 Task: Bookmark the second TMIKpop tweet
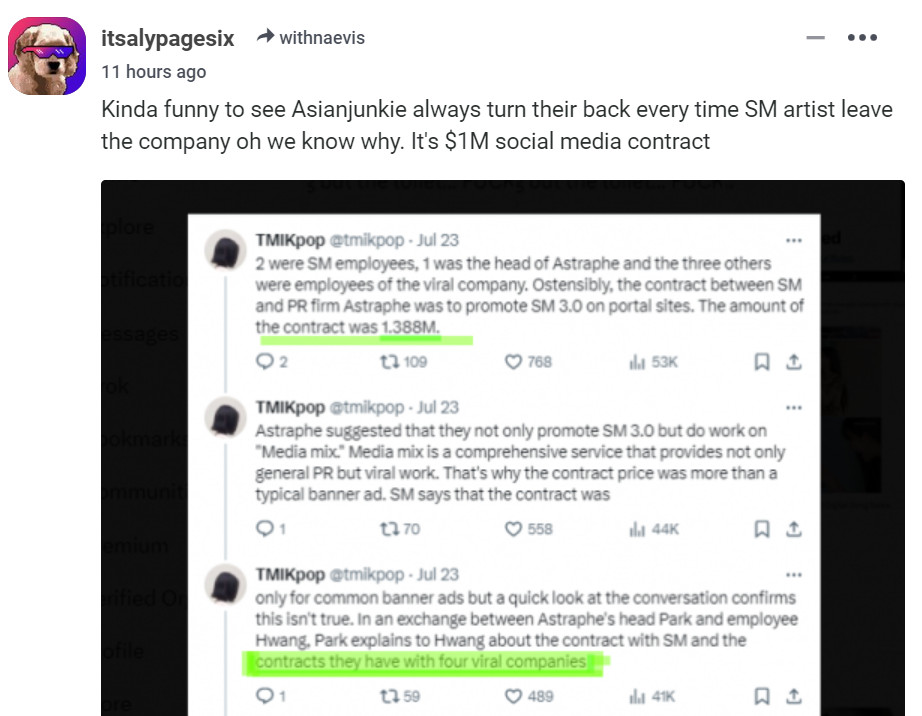(762, 529)
